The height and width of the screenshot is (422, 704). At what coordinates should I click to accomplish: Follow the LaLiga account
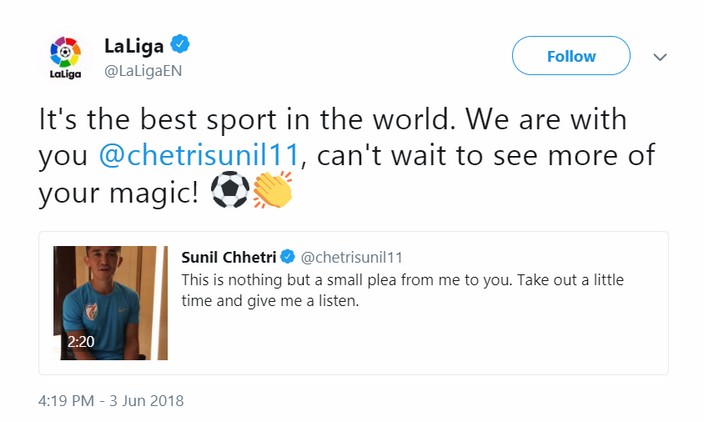[x=571, y=56]
